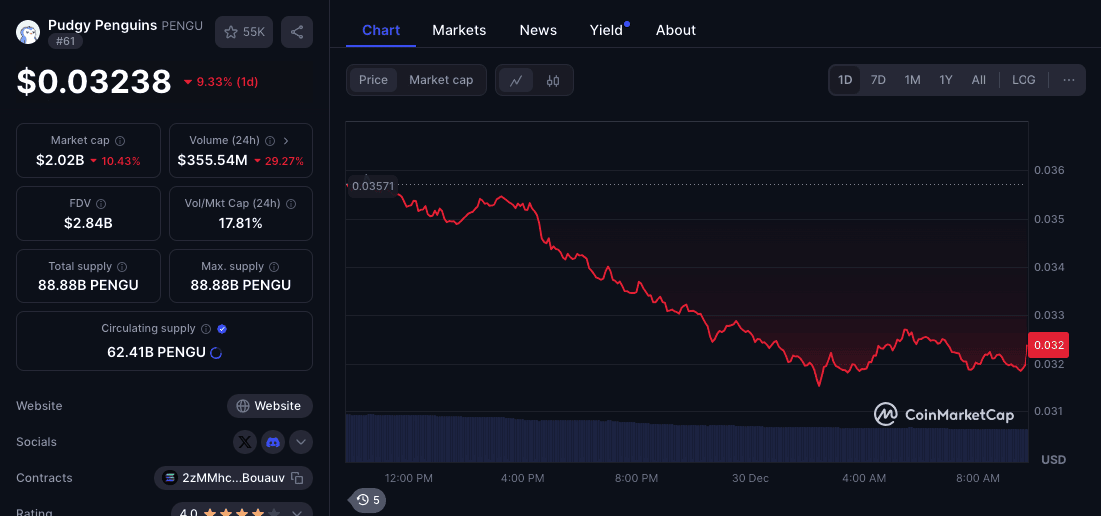The width and height of the screenshot is (1101, 516).
Task: Copy the contract address icon
Action: 297,478
